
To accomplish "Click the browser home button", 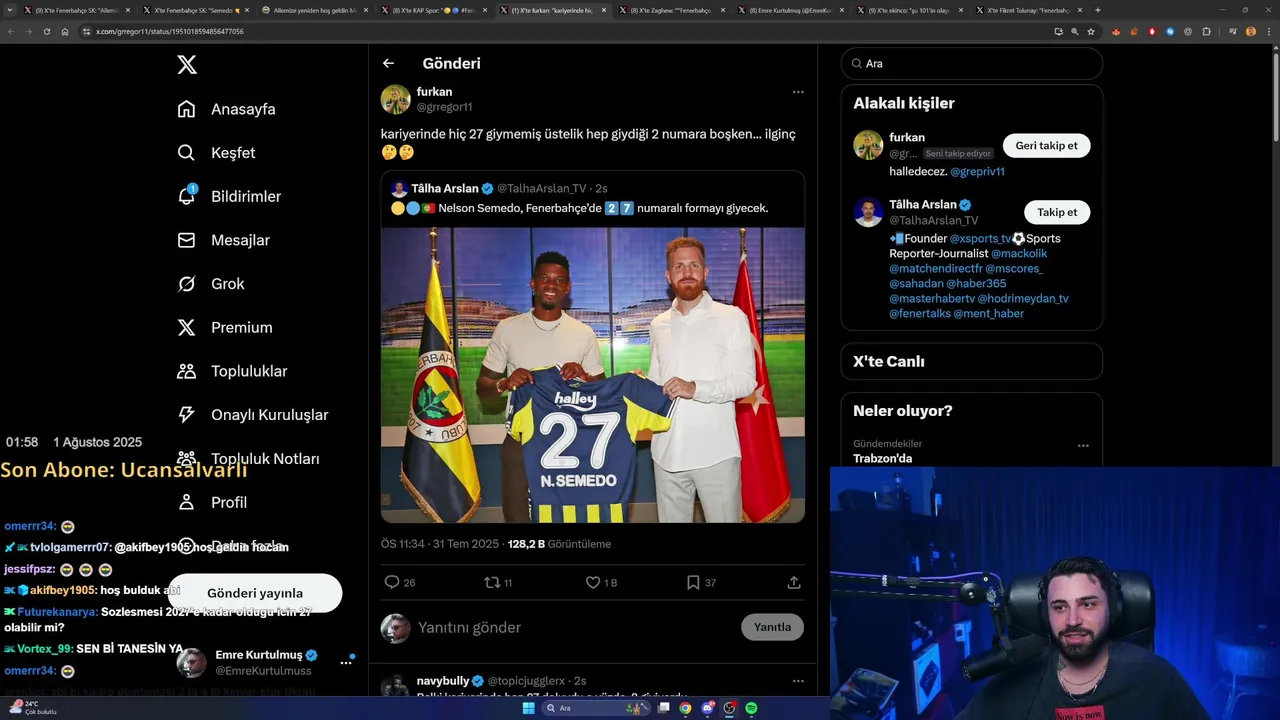I will [x=65, y=32].
